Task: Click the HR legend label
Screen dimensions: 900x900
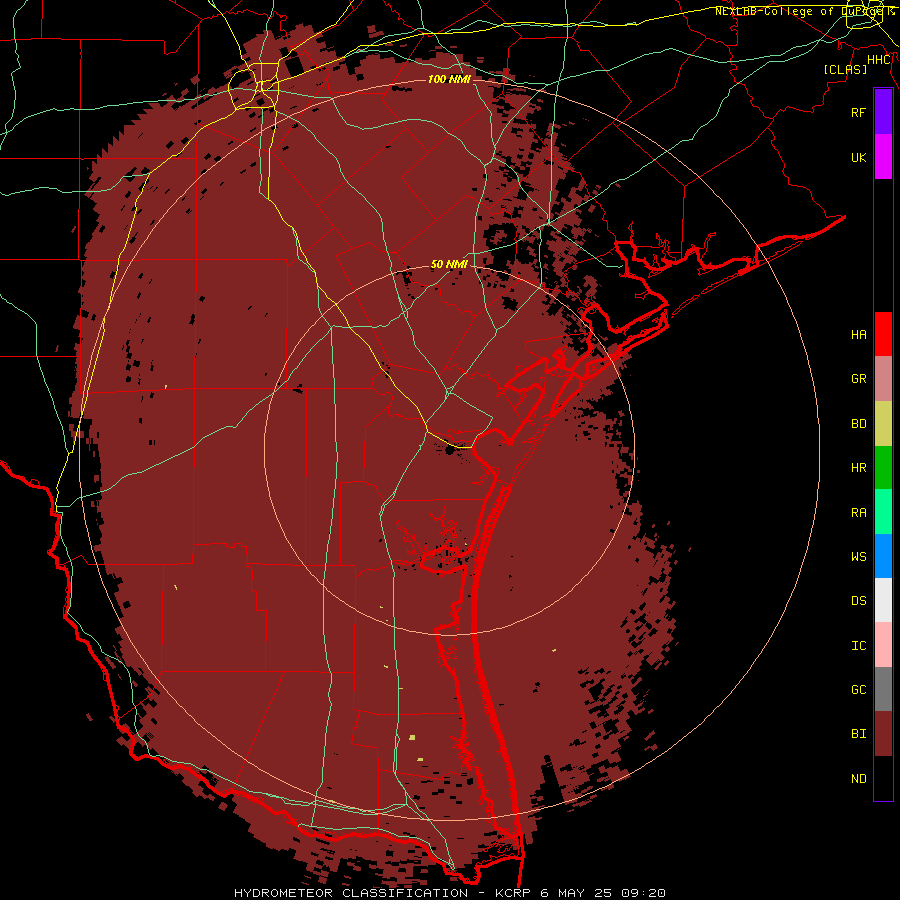Action: pos(858,468)
